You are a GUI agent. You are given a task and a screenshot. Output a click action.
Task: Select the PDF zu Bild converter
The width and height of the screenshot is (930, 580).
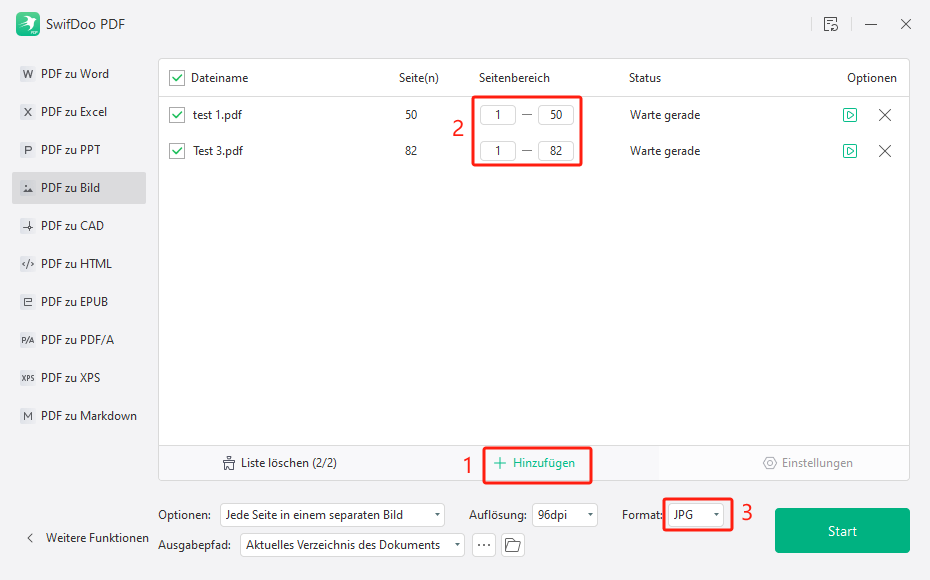pyautogui.click(x=79, y=188)
